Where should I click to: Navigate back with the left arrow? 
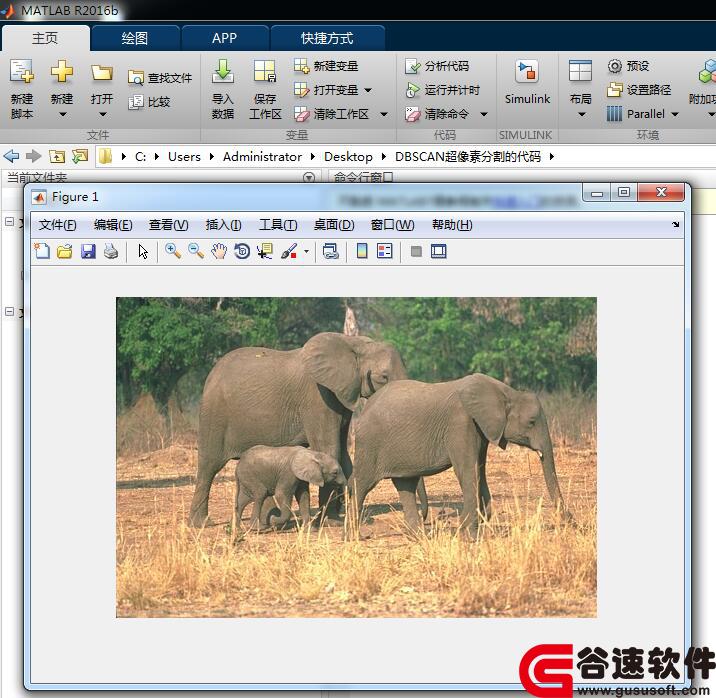point(11,157)
